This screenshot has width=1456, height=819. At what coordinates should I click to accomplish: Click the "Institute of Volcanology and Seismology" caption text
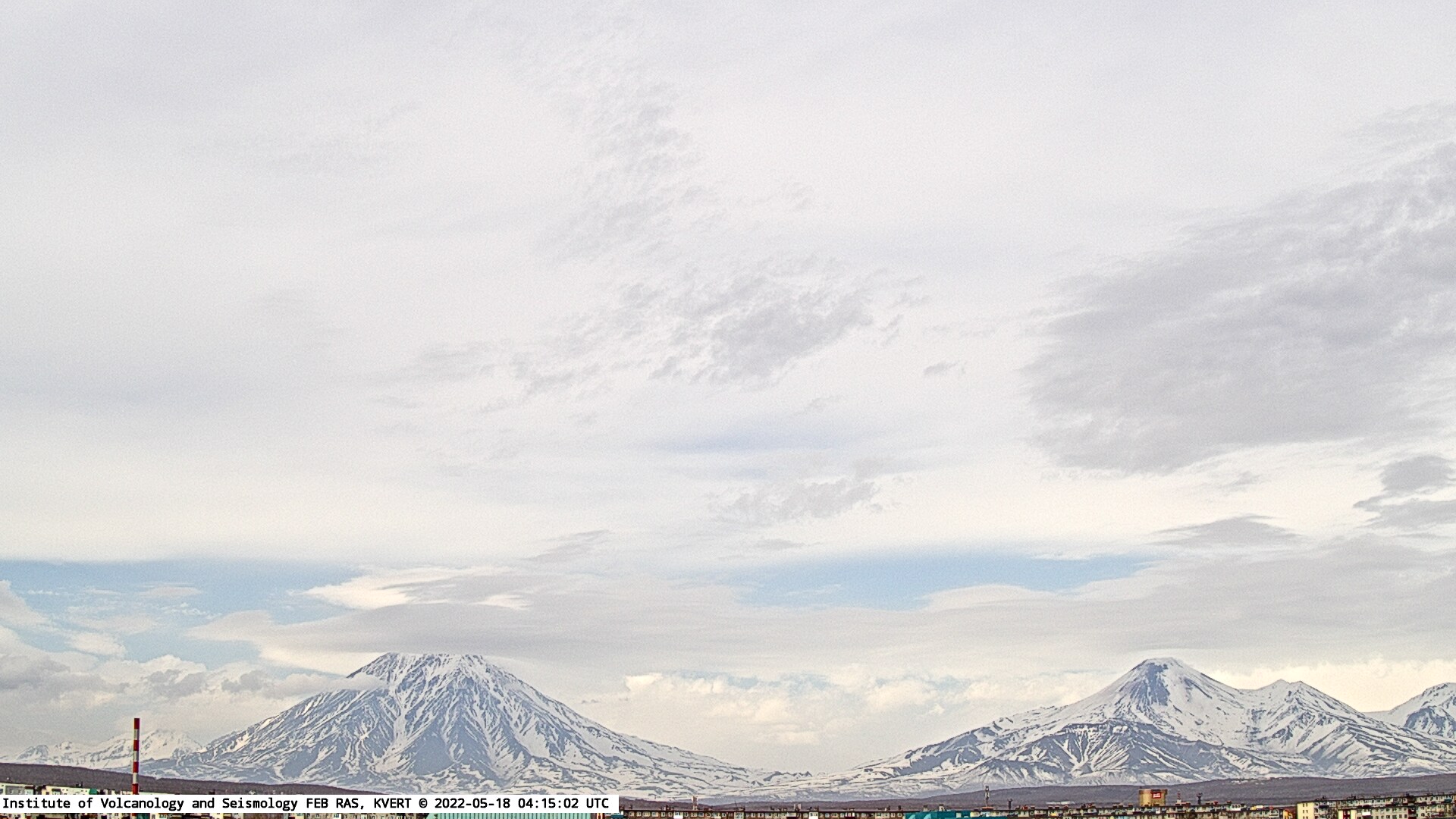tap(152, 803)
